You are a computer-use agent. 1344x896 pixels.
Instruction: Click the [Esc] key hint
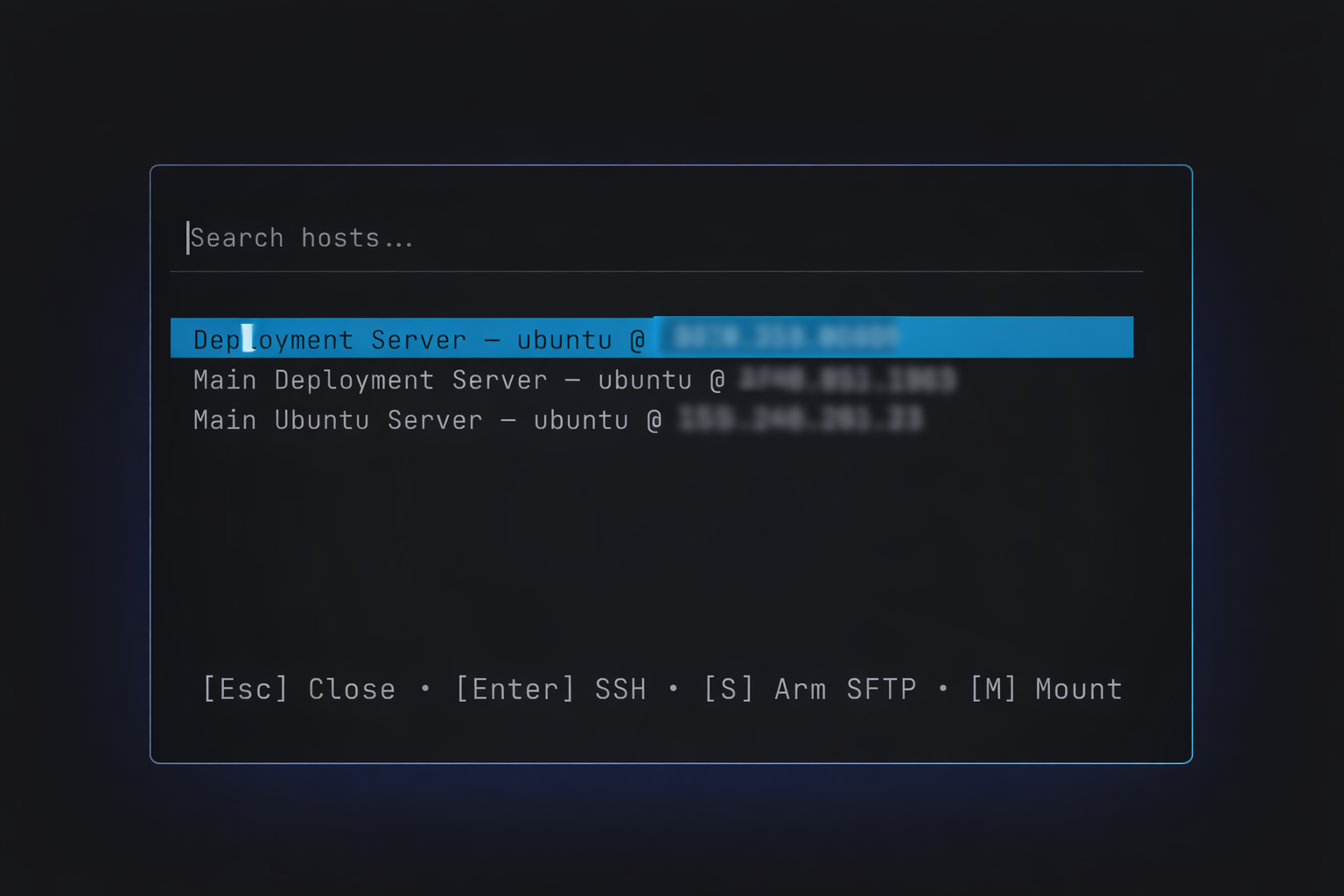coord(245,689)
